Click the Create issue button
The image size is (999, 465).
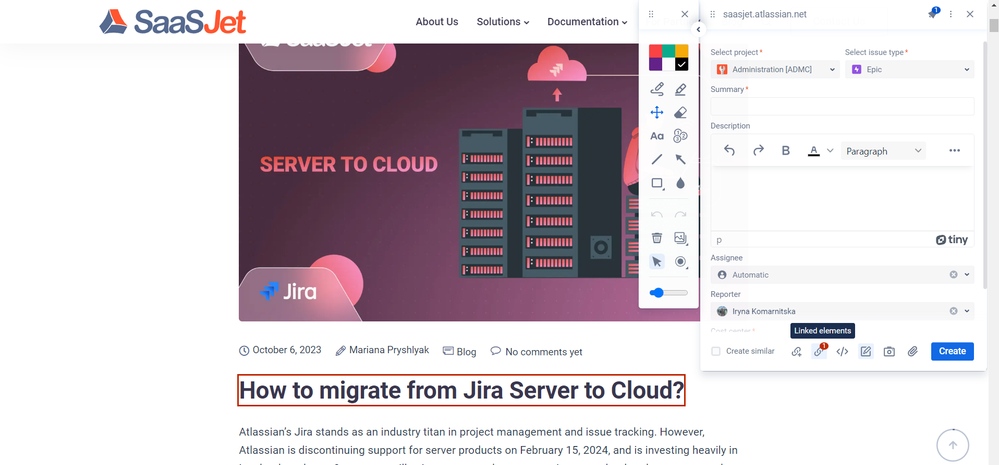[x=952, y=351]
